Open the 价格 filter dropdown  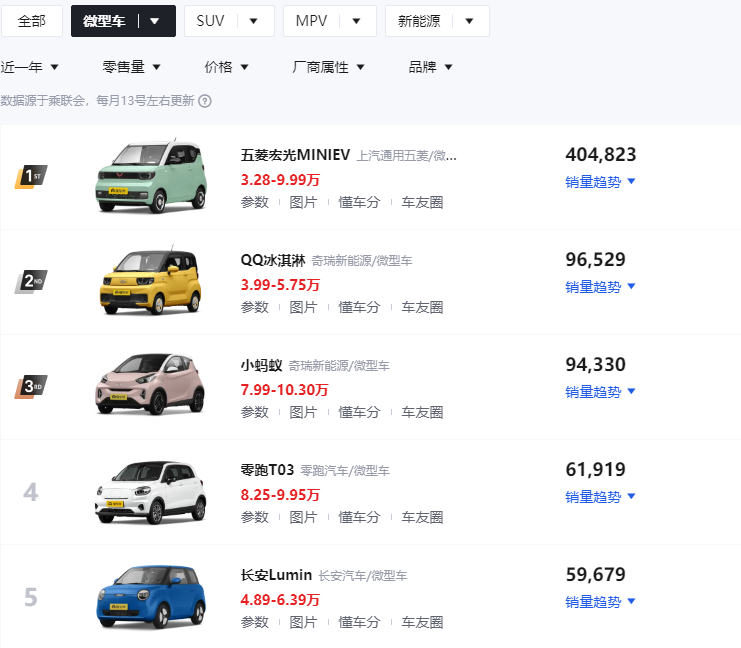coord(226,67)
